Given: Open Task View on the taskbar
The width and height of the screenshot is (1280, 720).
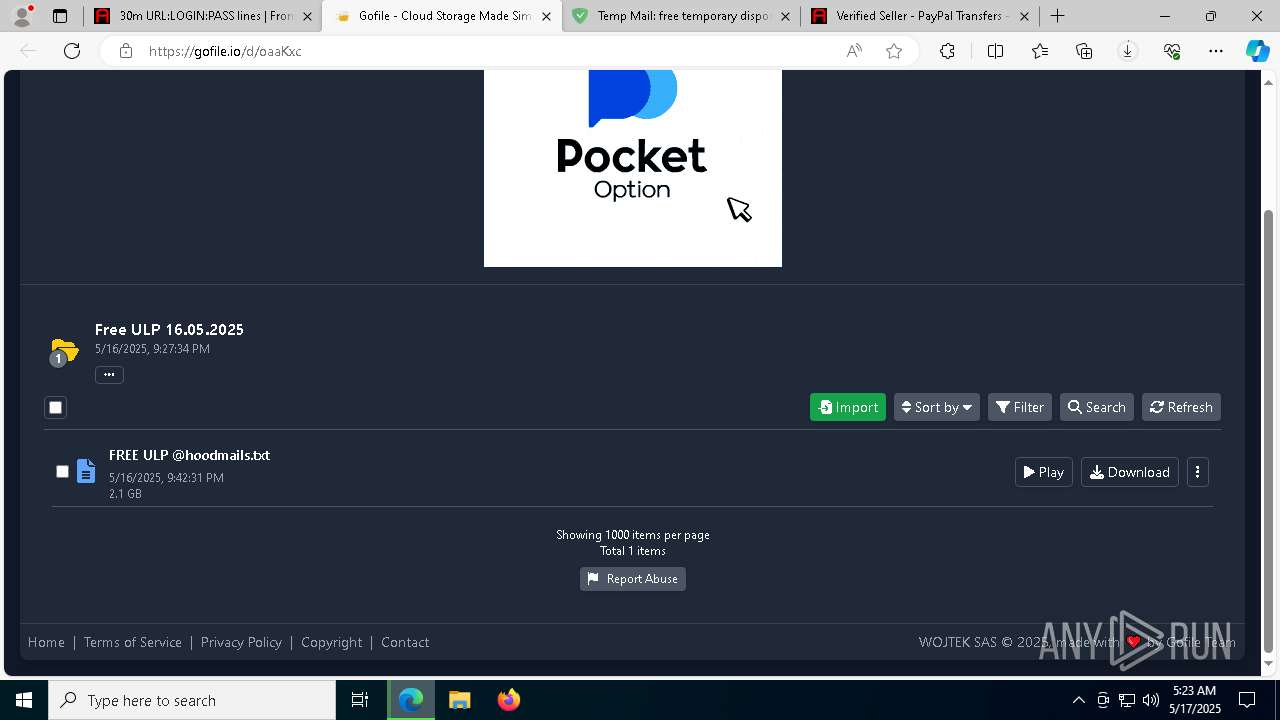Looking at the screenshot, I should coord(360,700).
